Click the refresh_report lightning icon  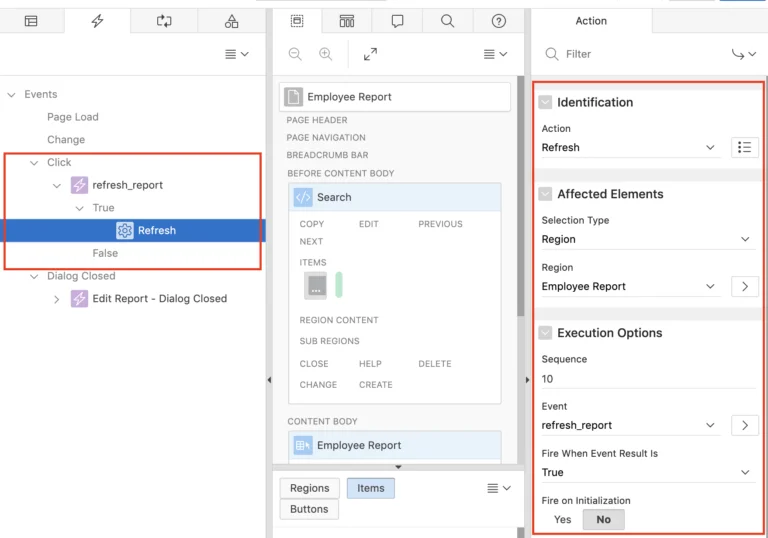(79, 185)
